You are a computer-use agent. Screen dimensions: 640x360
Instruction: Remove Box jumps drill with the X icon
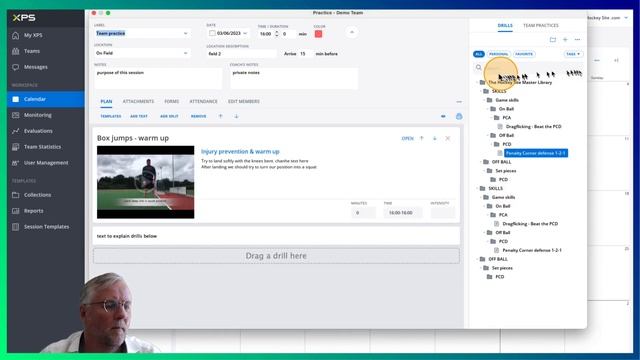click(x=448, y=138)
